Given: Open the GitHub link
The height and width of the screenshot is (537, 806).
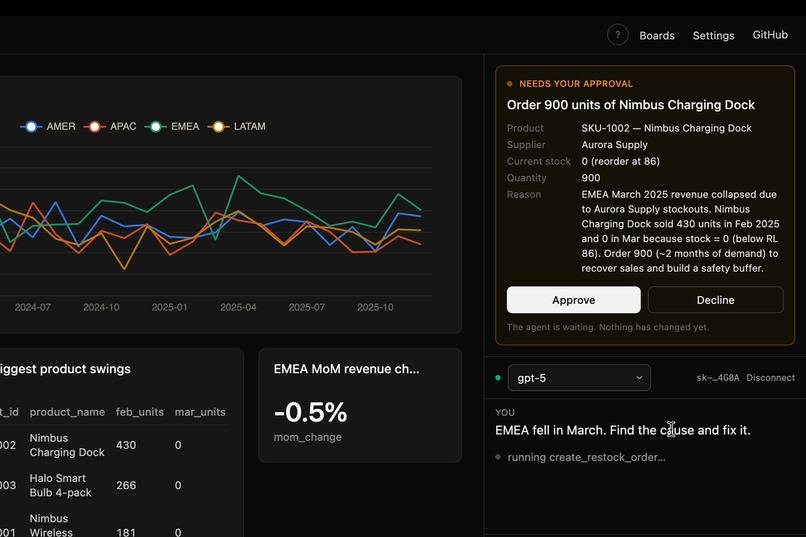Looking at the screenshot, I should click(770, 35).
